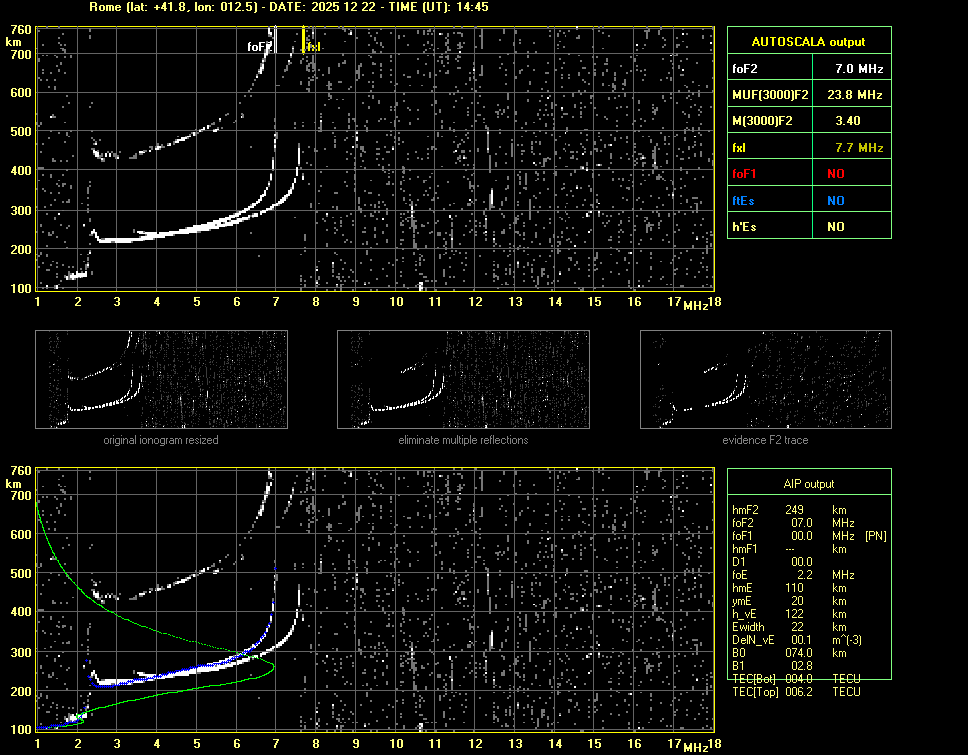The width and height of the screenshot is (968, 755).
Task: Click the yellow fxI marker on top ionogram
Action: click(x=304, y=41)
